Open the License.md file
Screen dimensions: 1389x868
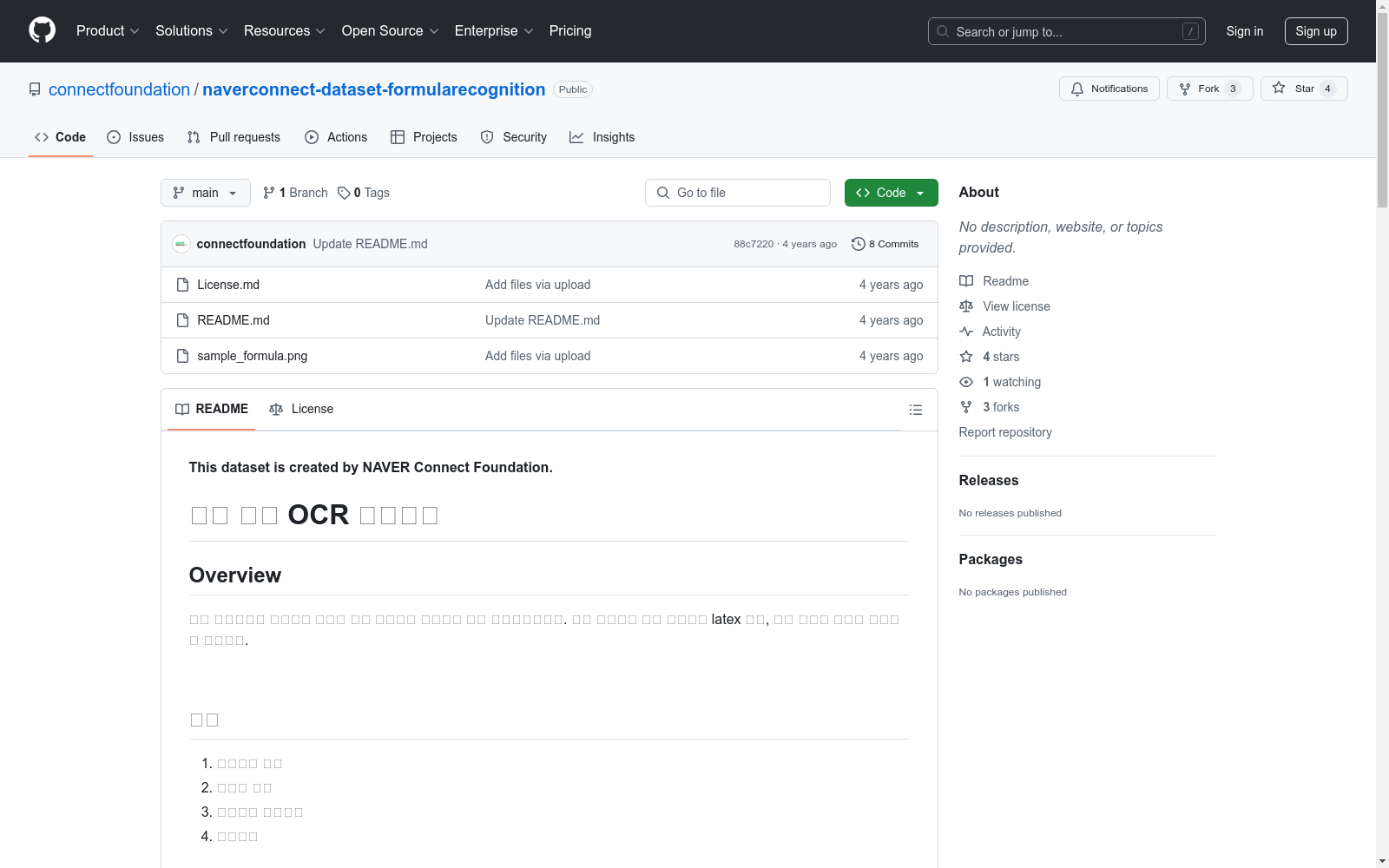click(x=228, y=285)
